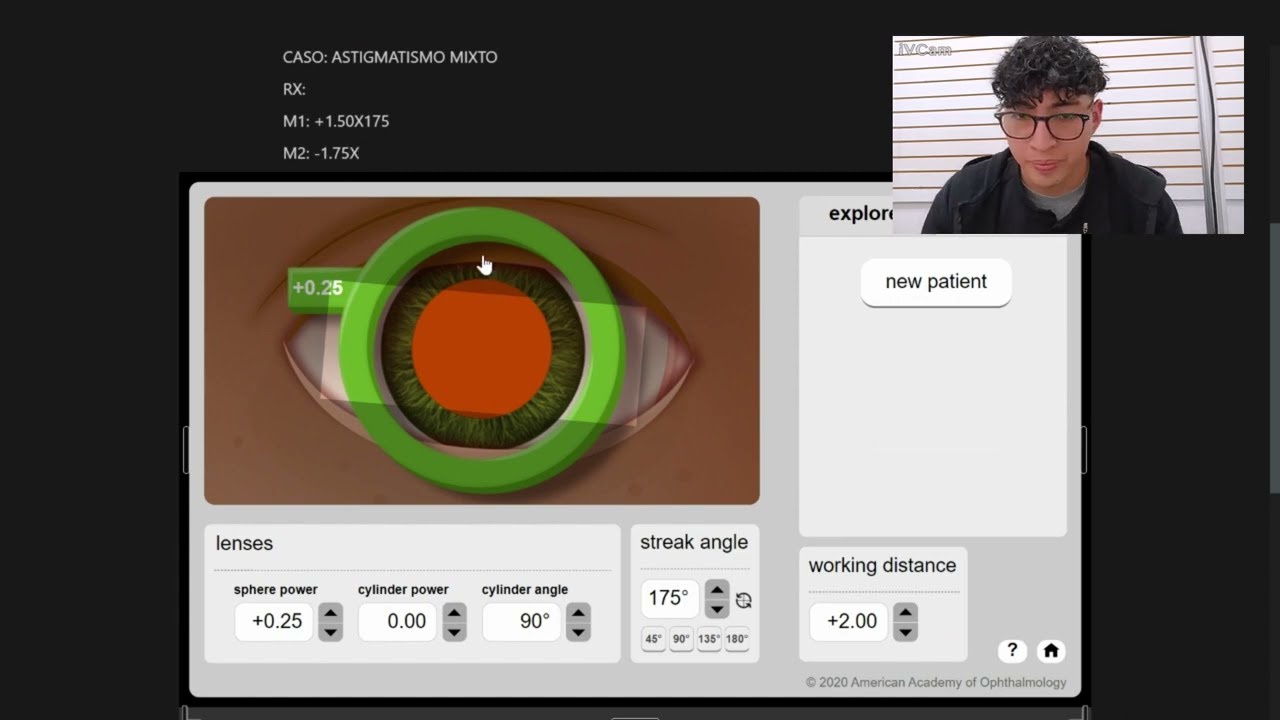
Task: Click 'CASO: ASTIGMATISMO MIXTO' text
Action: click(390, 57)
